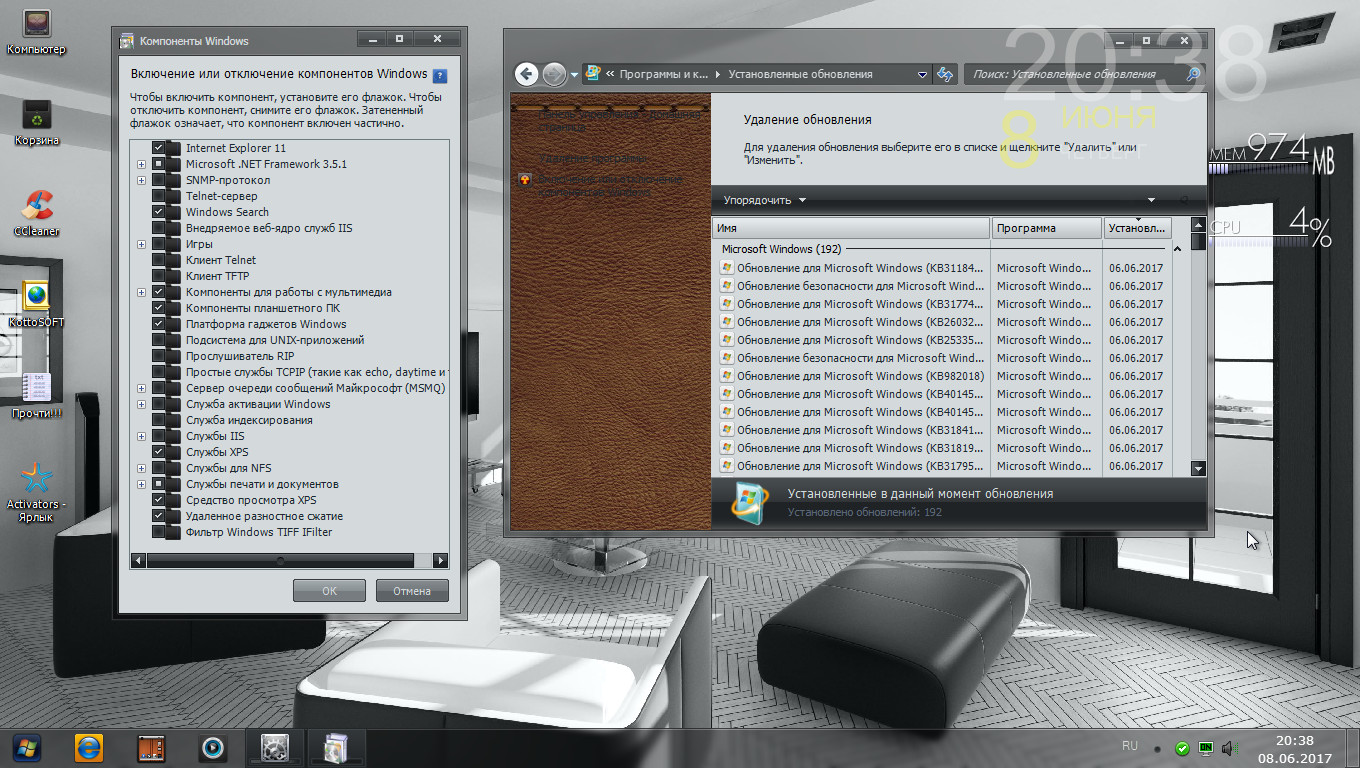The height and width of the screenshot is (768, 1360).
Task: Launch Internet Explorer from the taskbar
Action: point(89,747)
